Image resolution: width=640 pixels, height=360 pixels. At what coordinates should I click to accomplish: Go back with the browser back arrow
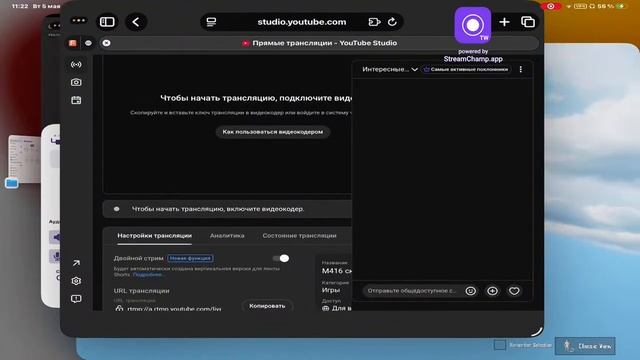pyautogui.click(x=136, y=22)
